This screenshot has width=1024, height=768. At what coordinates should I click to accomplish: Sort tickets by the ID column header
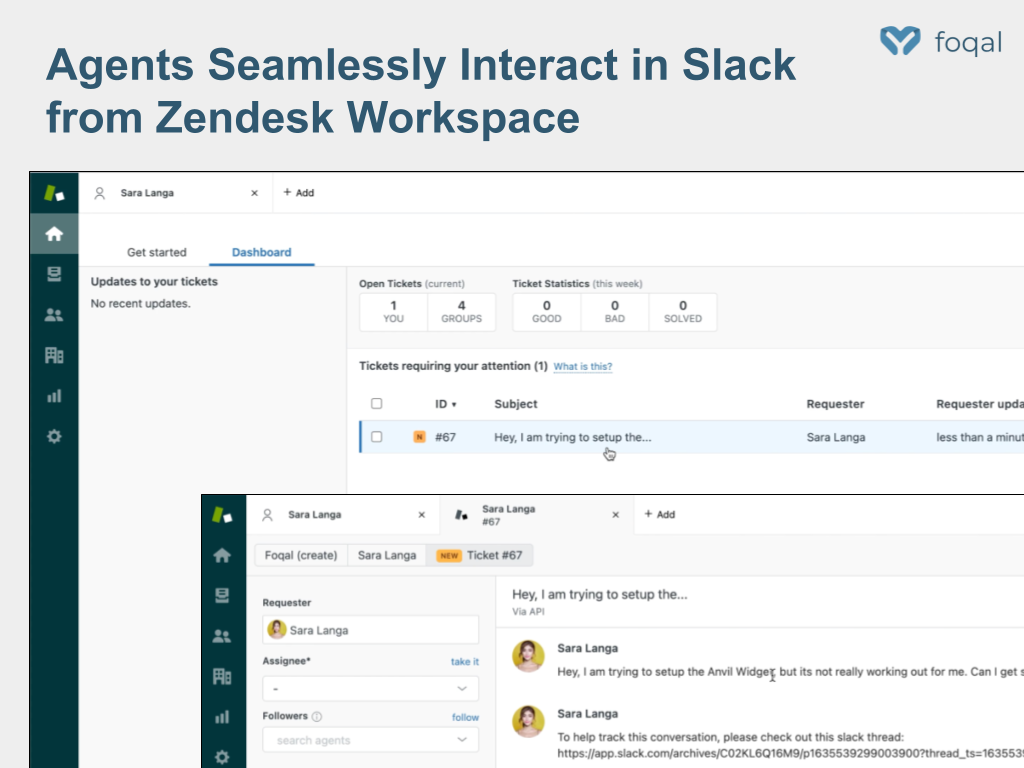(445, 404)
